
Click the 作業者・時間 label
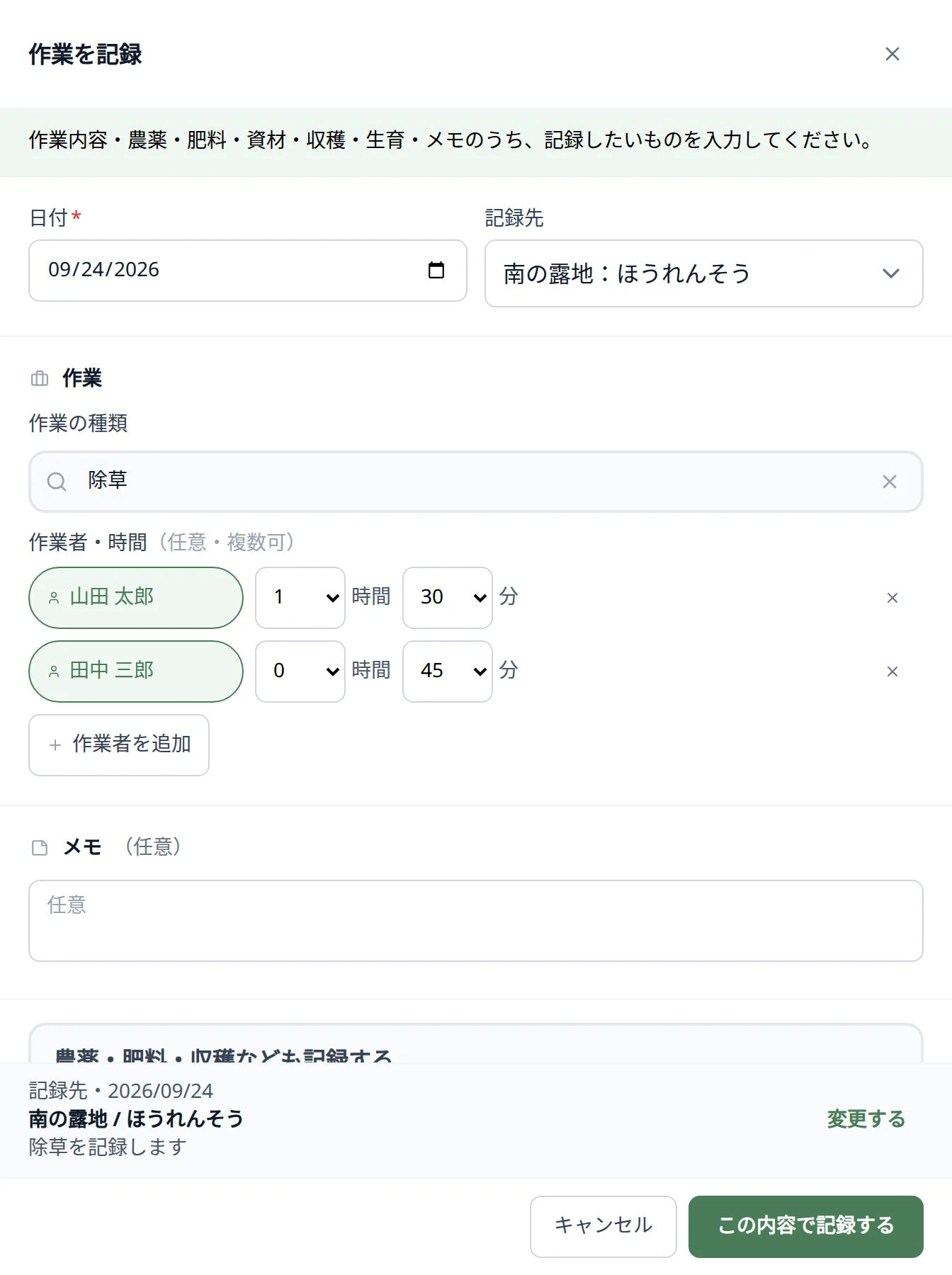[x=88, y=543]
